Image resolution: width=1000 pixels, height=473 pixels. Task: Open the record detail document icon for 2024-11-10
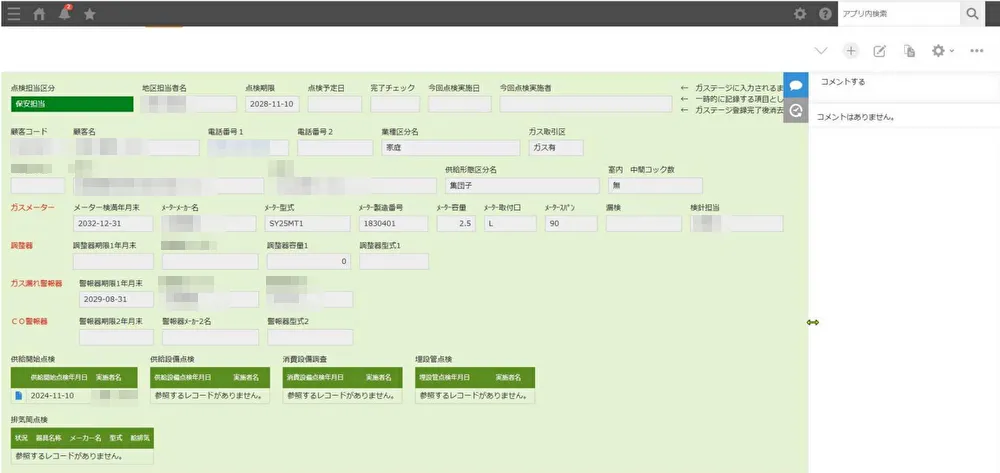pos(18,395)
